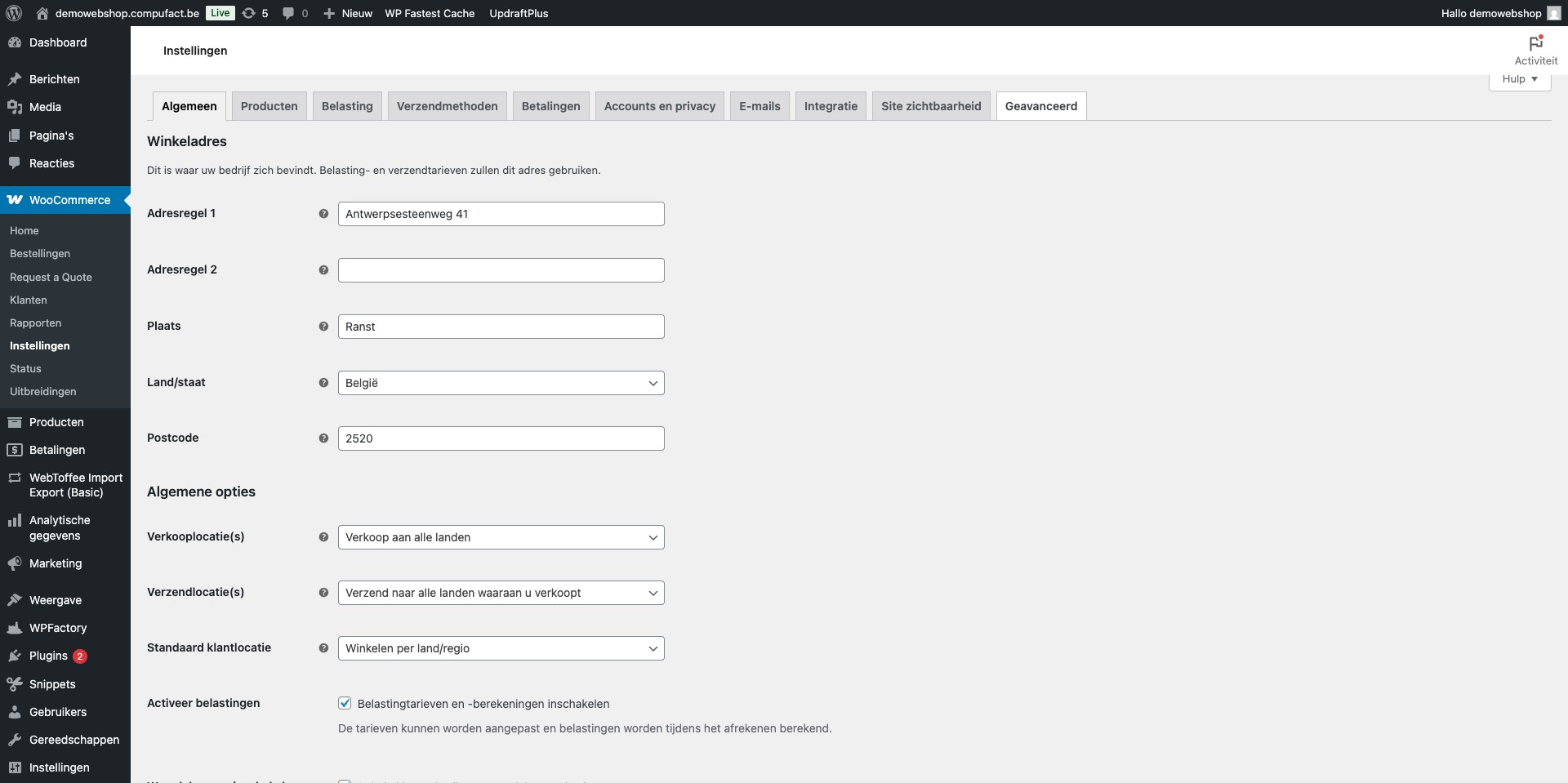Click the plus icon next to Nieuw
This screenshot has height=783, width=1568.
(329, 13)
